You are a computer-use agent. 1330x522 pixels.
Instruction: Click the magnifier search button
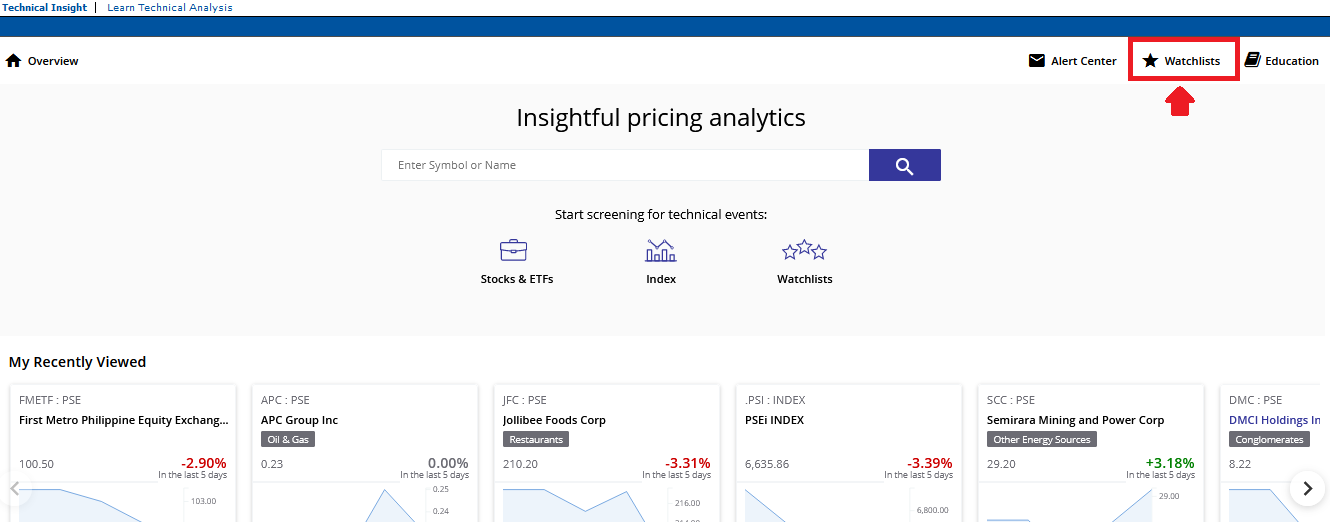tap(905, 166)
